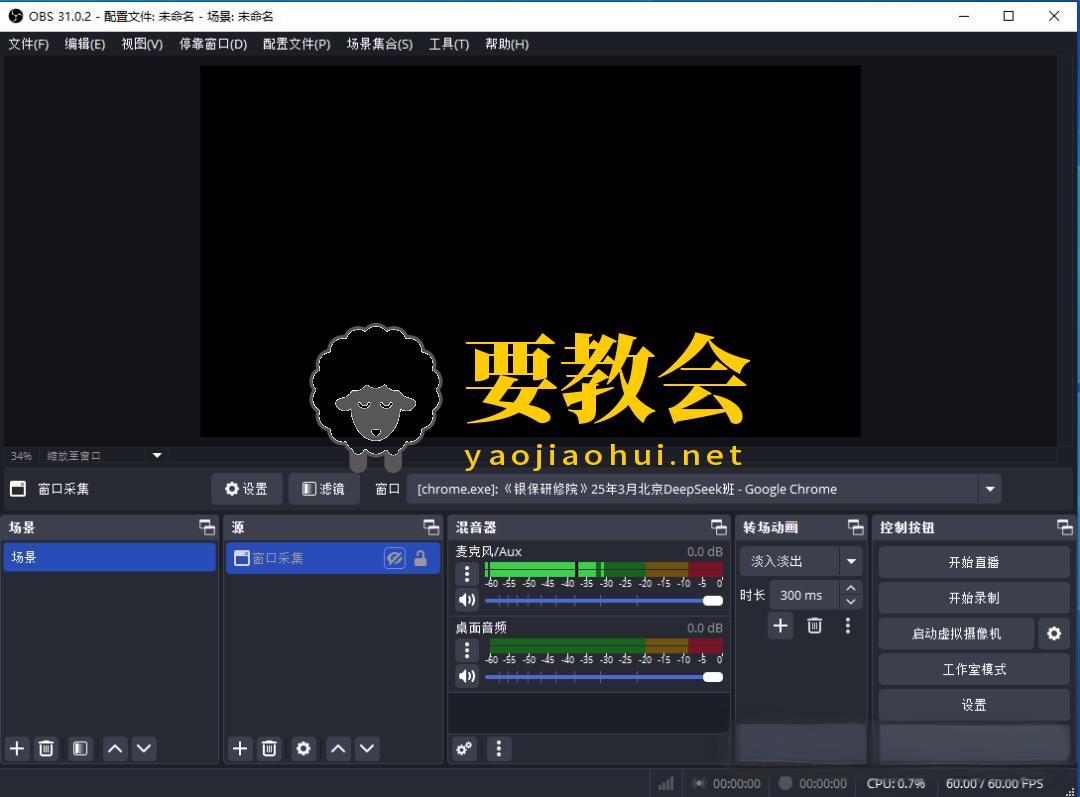1080x797 pixels.
Task: Click the black preview canvas area
Action: [530, 251]
